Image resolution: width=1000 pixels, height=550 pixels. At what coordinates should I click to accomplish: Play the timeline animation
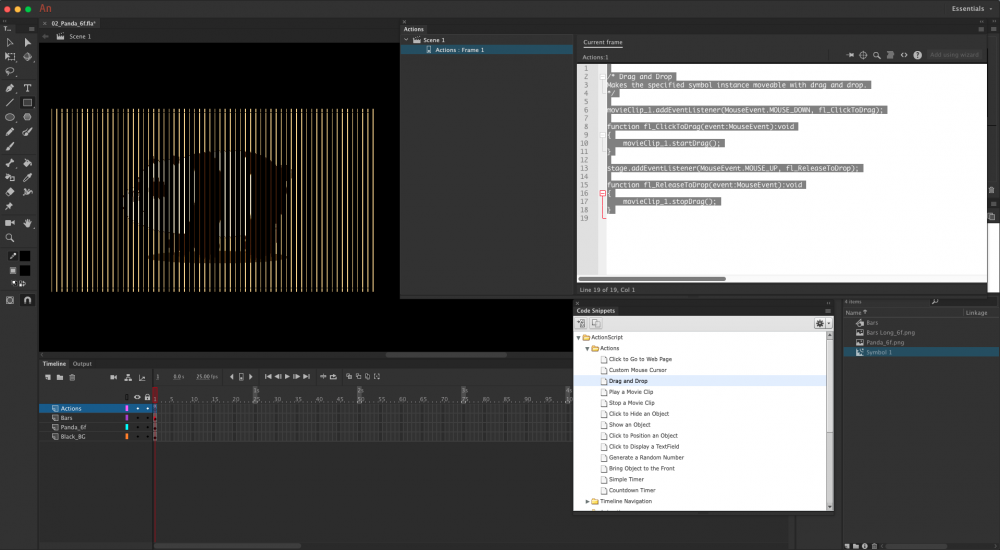click(287, 377)
